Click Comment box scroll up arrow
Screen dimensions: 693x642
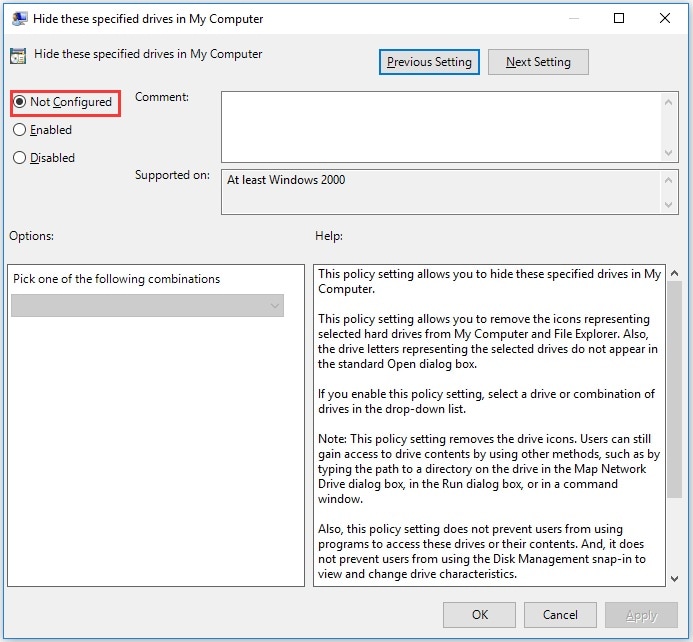(x=669, y=102)
